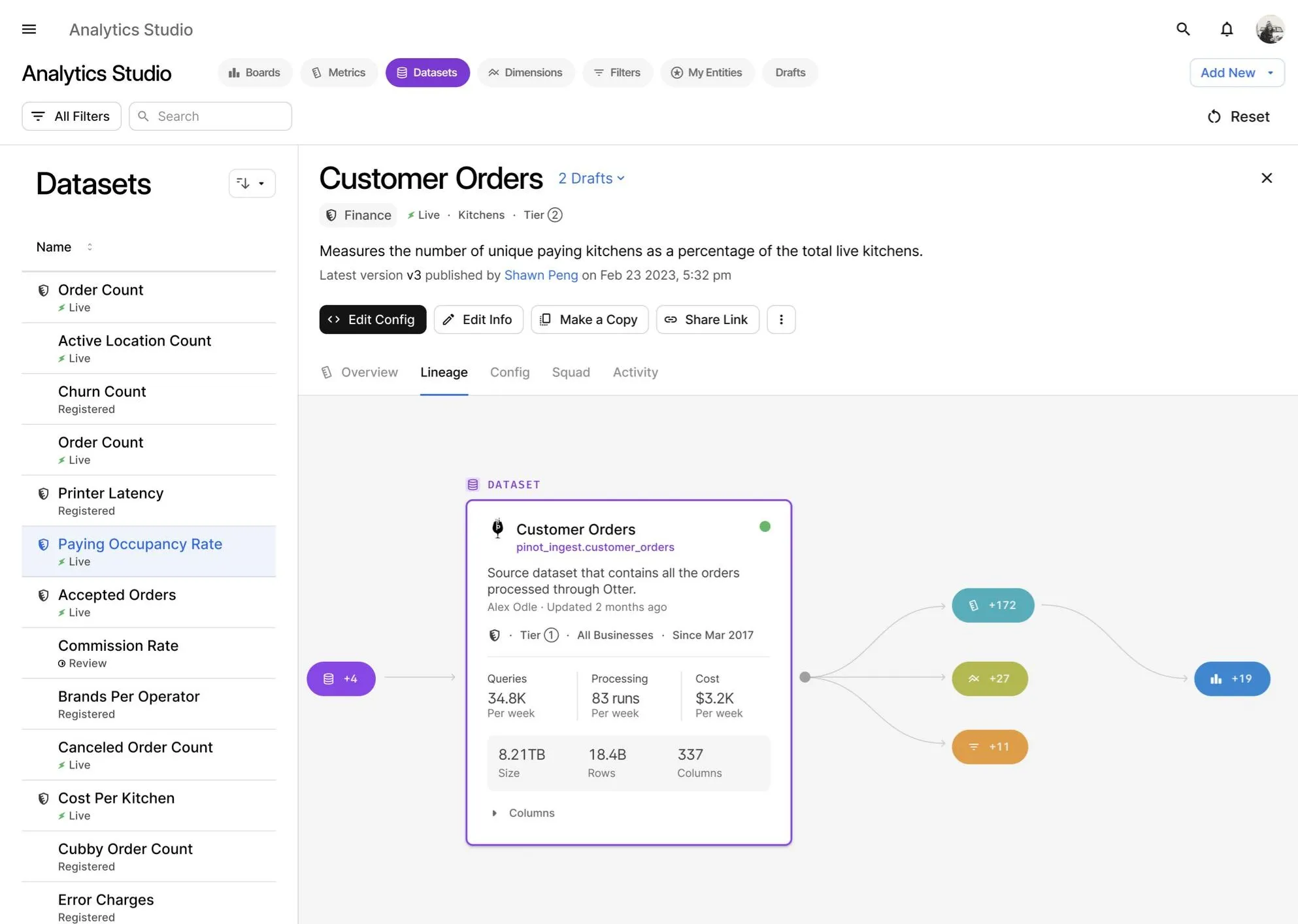
Task: Click the search magnifier icon in header
Action: coord(1183,29)
